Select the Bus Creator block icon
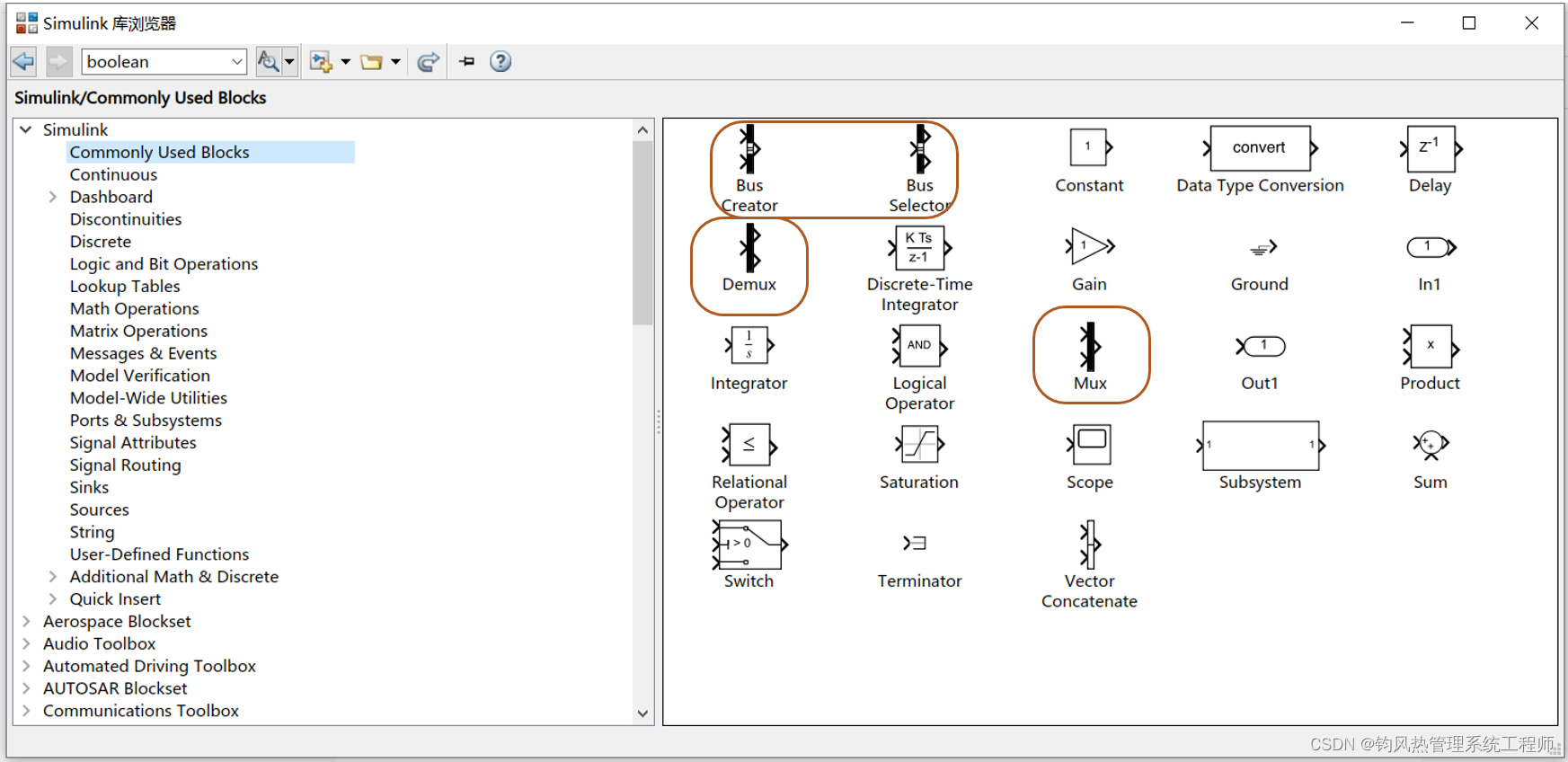 749,149
